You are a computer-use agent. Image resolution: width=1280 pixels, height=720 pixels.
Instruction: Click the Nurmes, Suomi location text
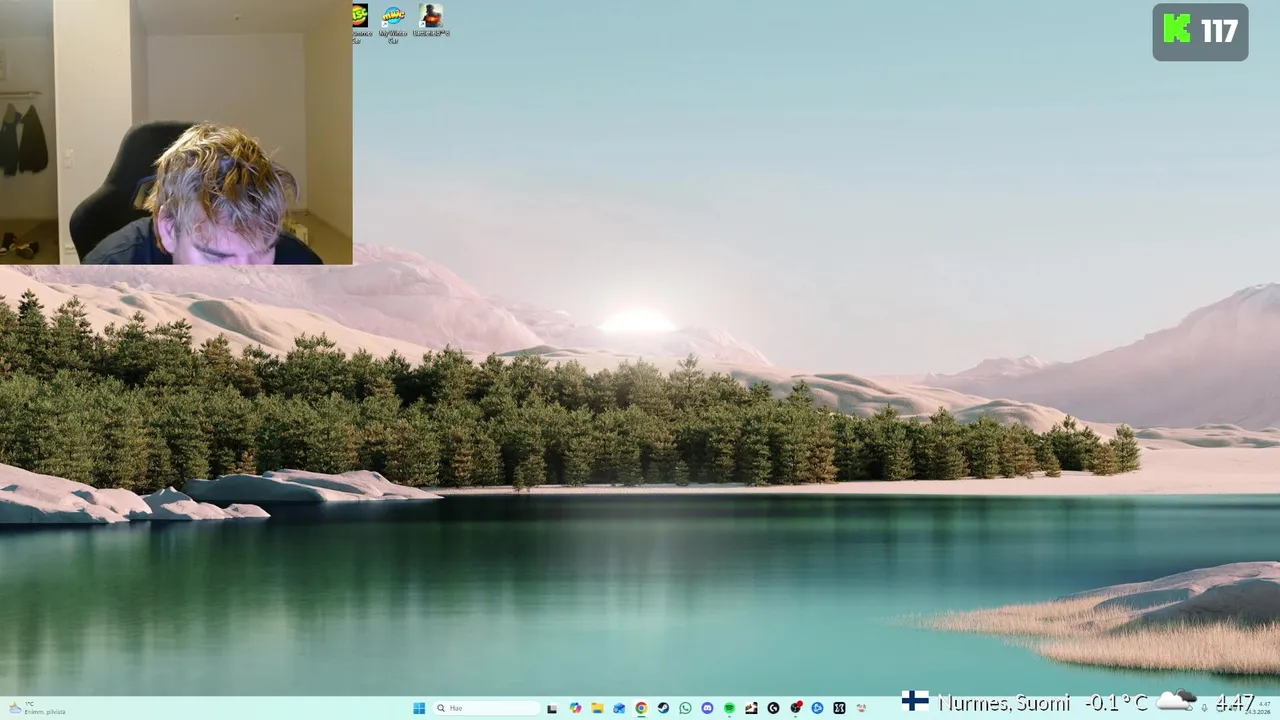(x=1004, y=703)
